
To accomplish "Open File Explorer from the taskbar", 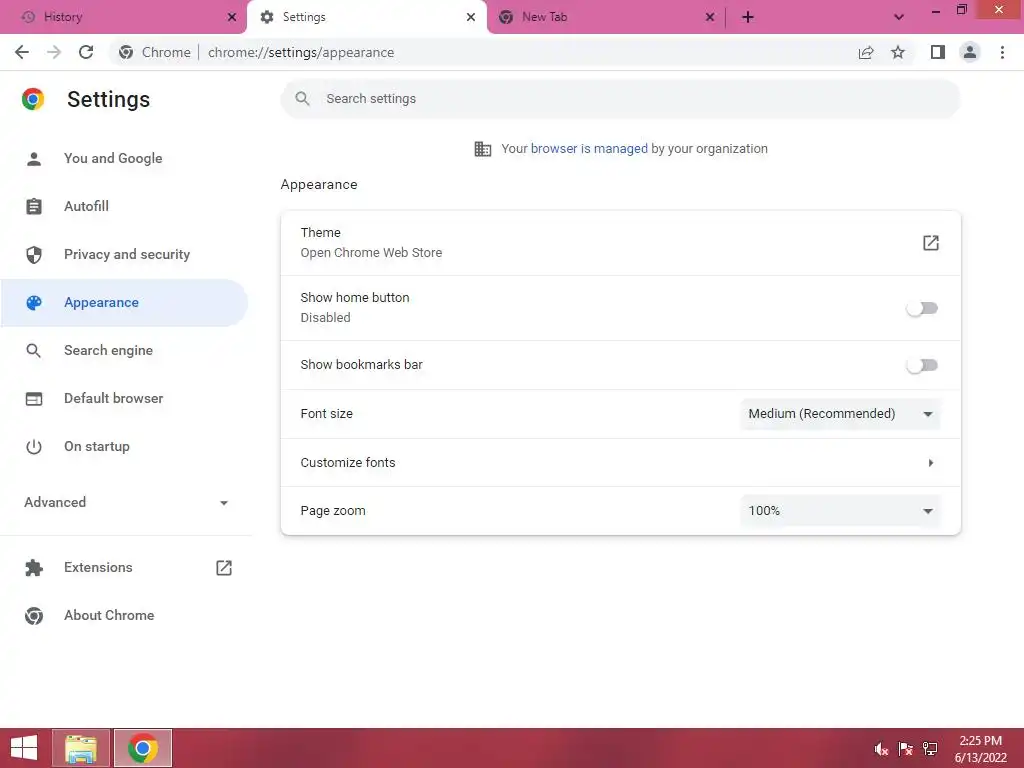I will click(81, 748).
